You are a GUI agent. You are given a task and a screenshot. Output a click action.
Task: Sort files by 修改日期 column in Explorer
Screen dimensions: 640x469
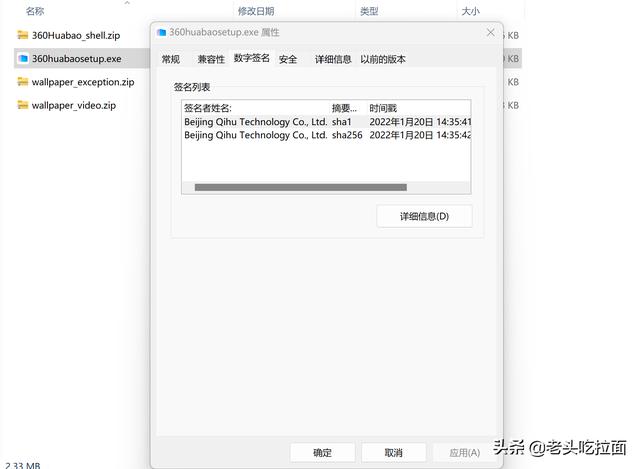coord(256,11)
